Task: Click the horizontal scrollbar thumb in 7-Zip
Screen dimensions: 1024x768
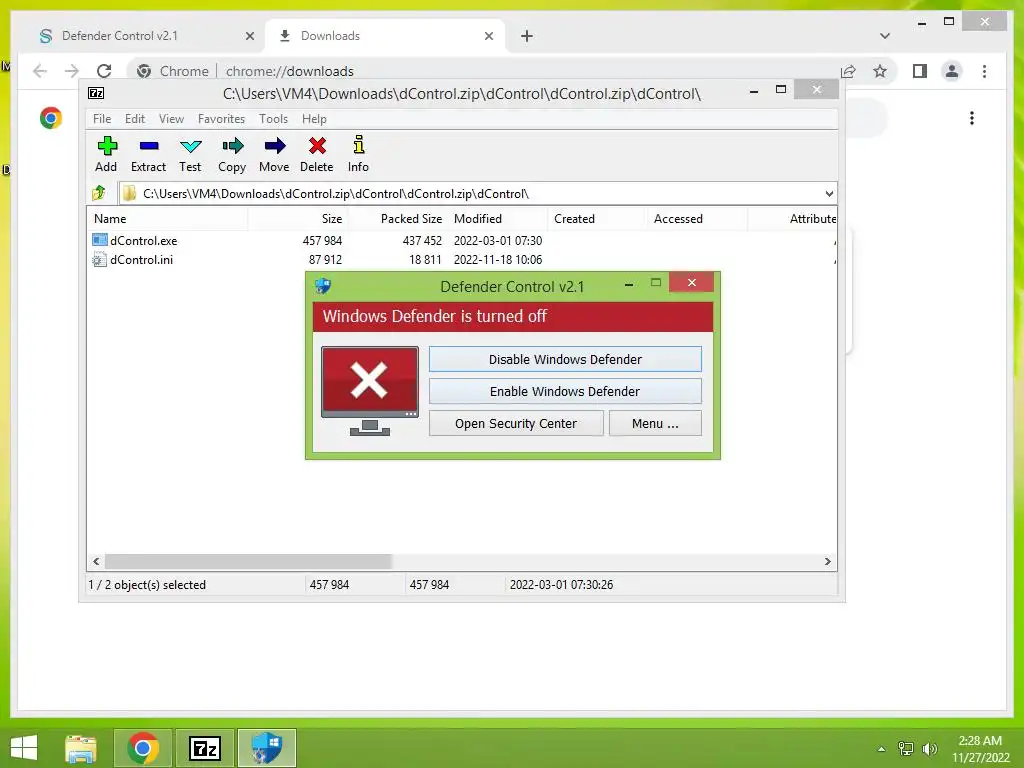Action: [248, 561]
